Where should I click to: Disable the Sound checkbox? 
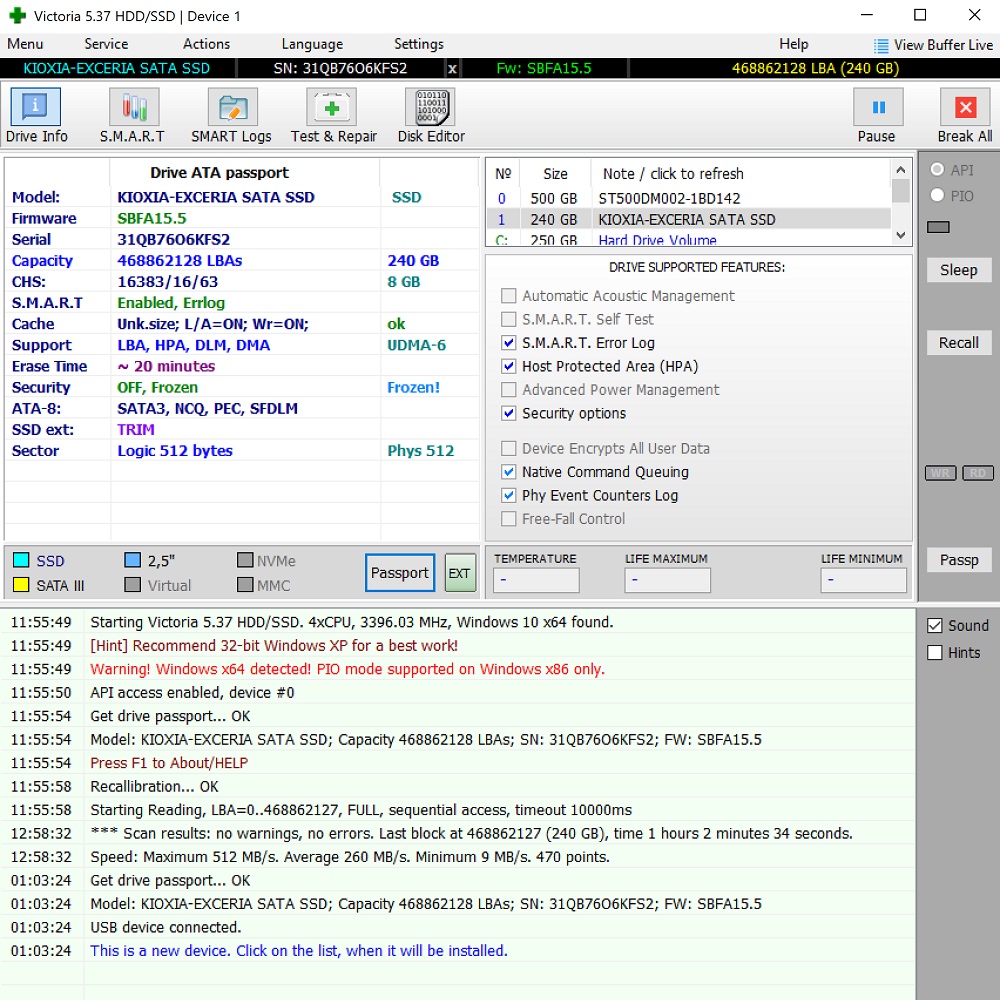tap(934, 626)
